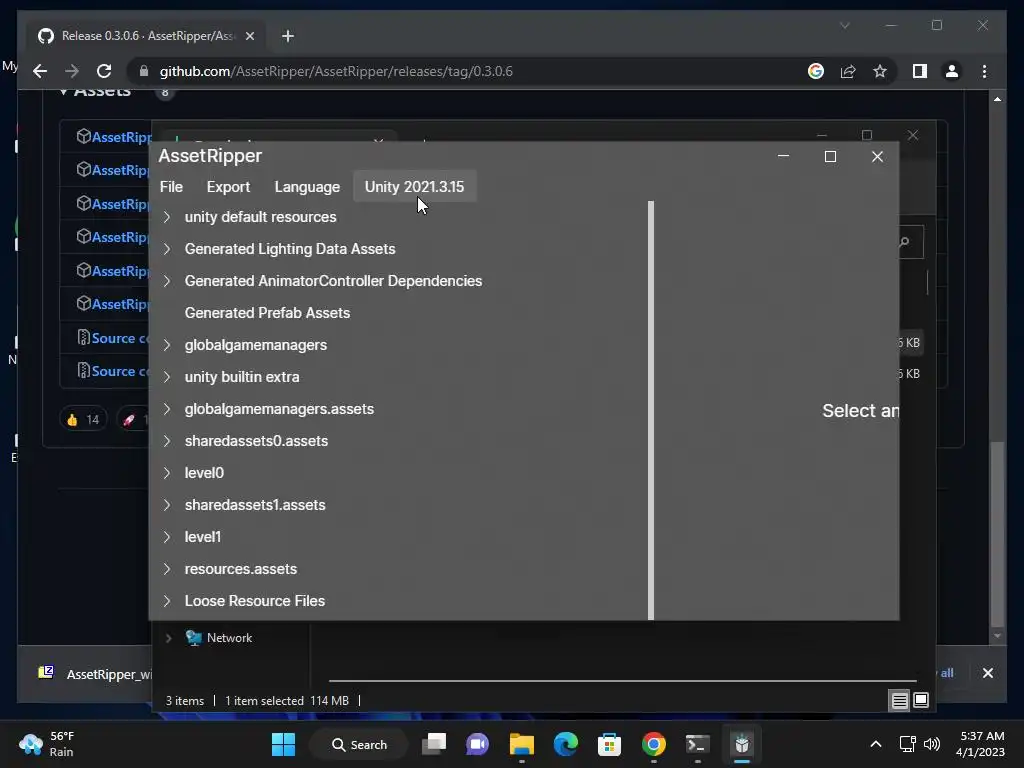Open the File menu in AssetRipper

click(x=171, y=187)
